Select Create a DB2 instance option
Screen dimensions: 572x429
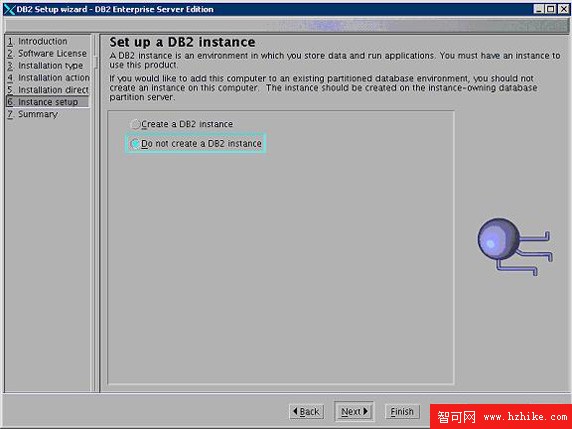182,124
